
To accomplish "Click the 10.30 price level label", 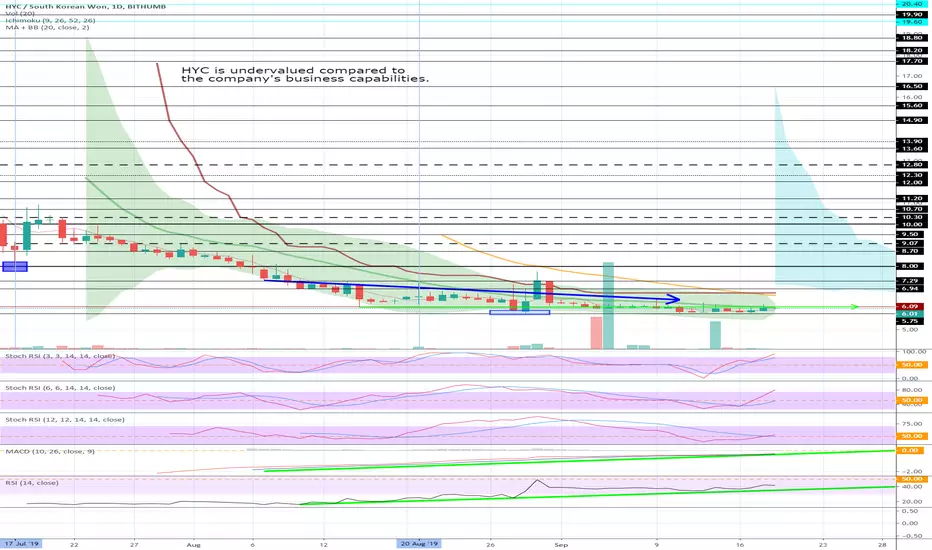I will pyautogui.click(x=912, y=218).
